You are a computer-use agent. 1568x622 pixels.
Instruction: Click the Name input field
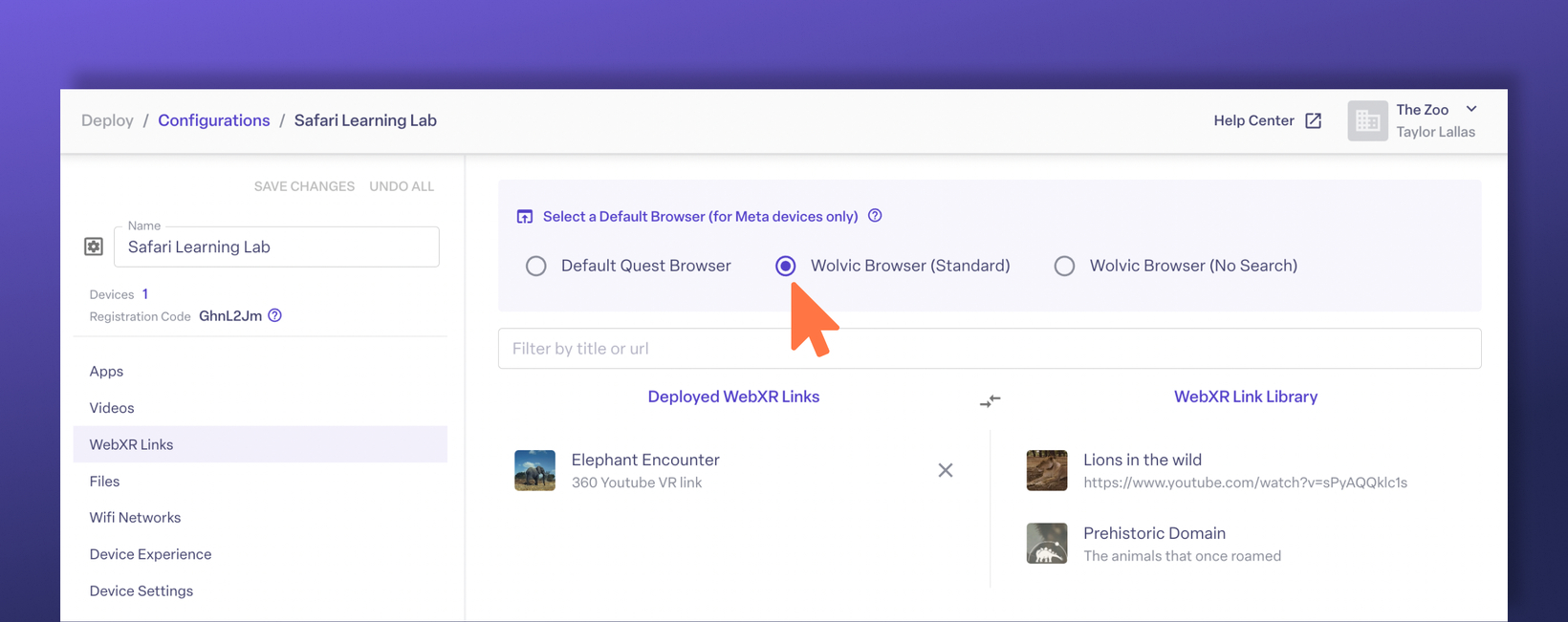276,247
